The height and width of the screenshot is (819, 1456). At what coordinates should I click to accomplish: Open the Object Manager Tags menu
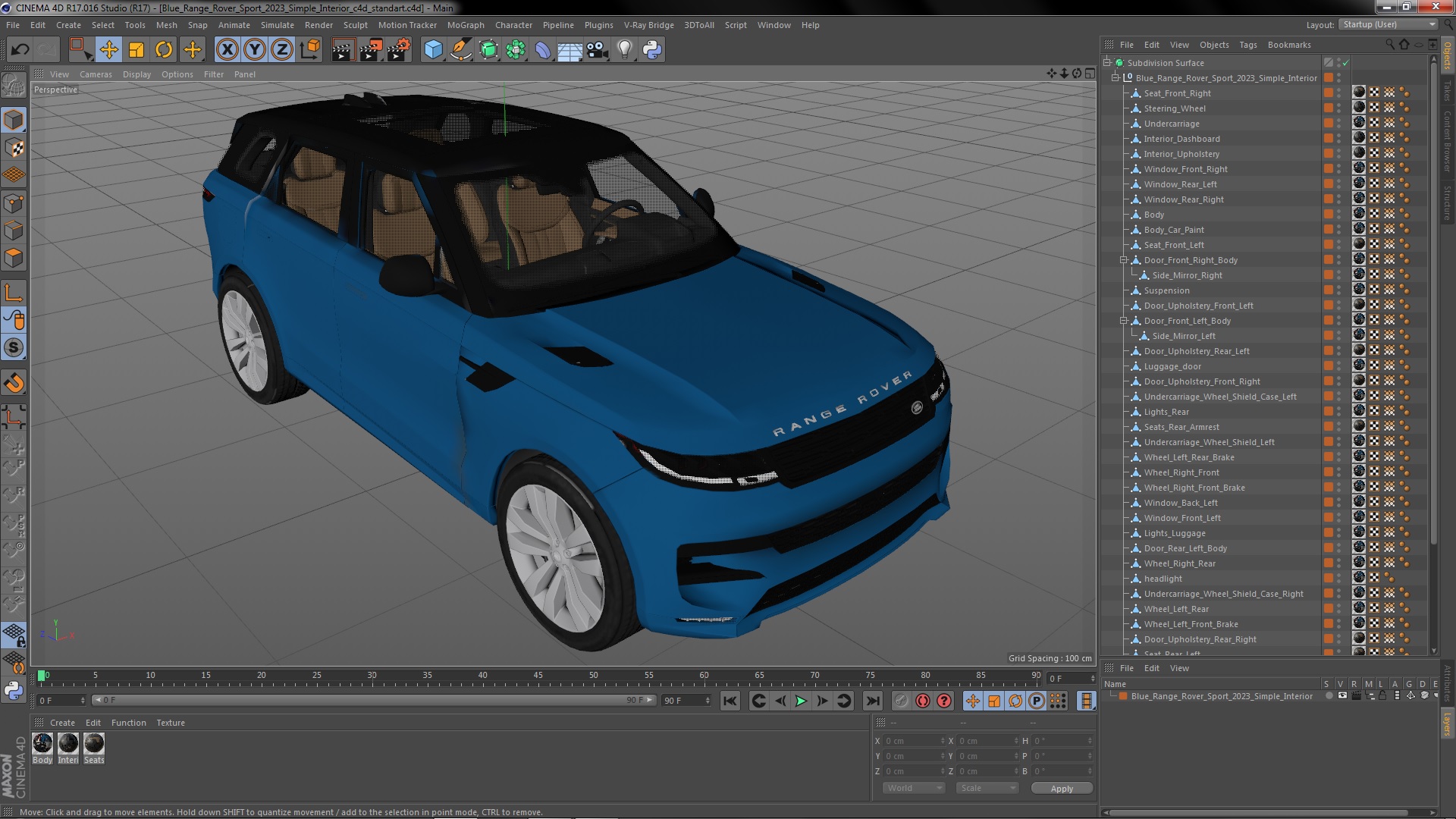coord(1248,45)
